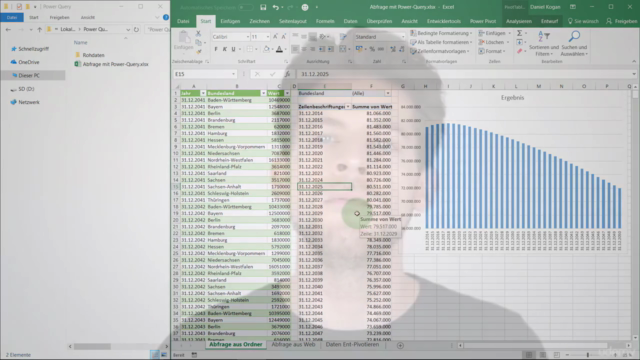The height and width of the screenshot is (360, 640).
Task: Increase decimal places icon
Action: [393, 49]
